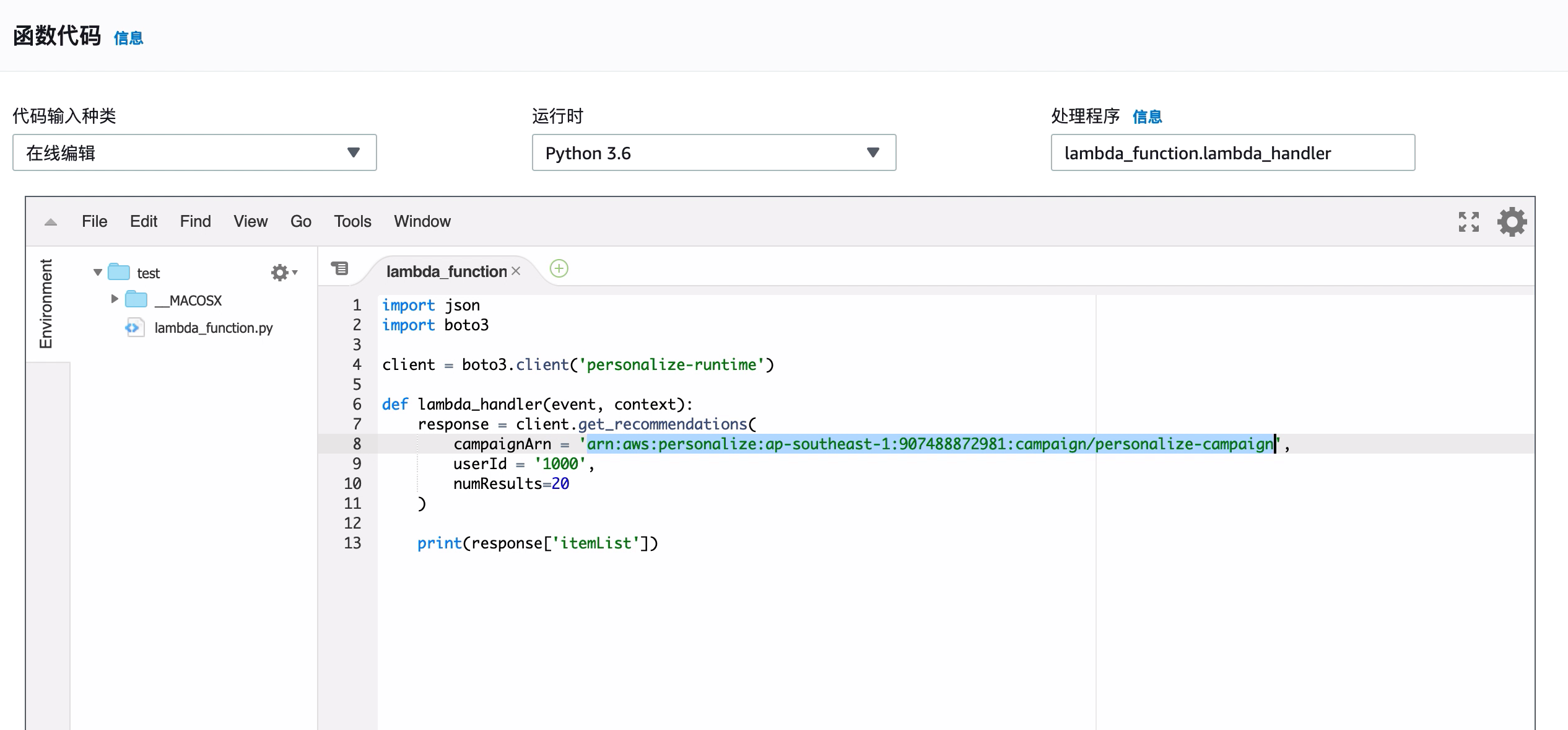Image resolution: width=1568 pixels, height=730 pixels.
Task: Add a new editor tab plus icon
Action: (559, 268)
